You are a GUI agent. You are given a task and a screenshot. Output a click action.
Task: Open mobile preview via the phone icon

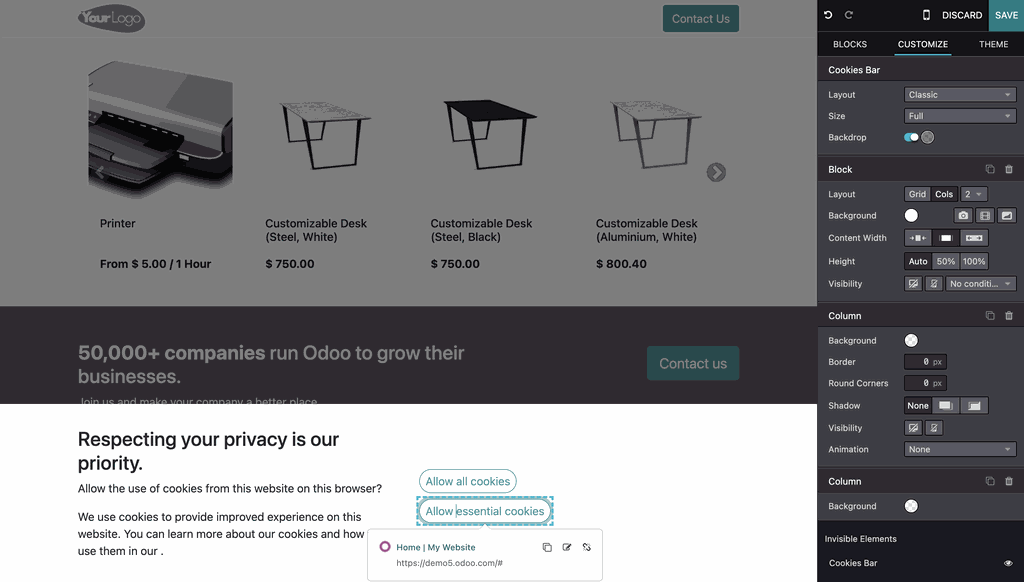[x=925, y=15]
